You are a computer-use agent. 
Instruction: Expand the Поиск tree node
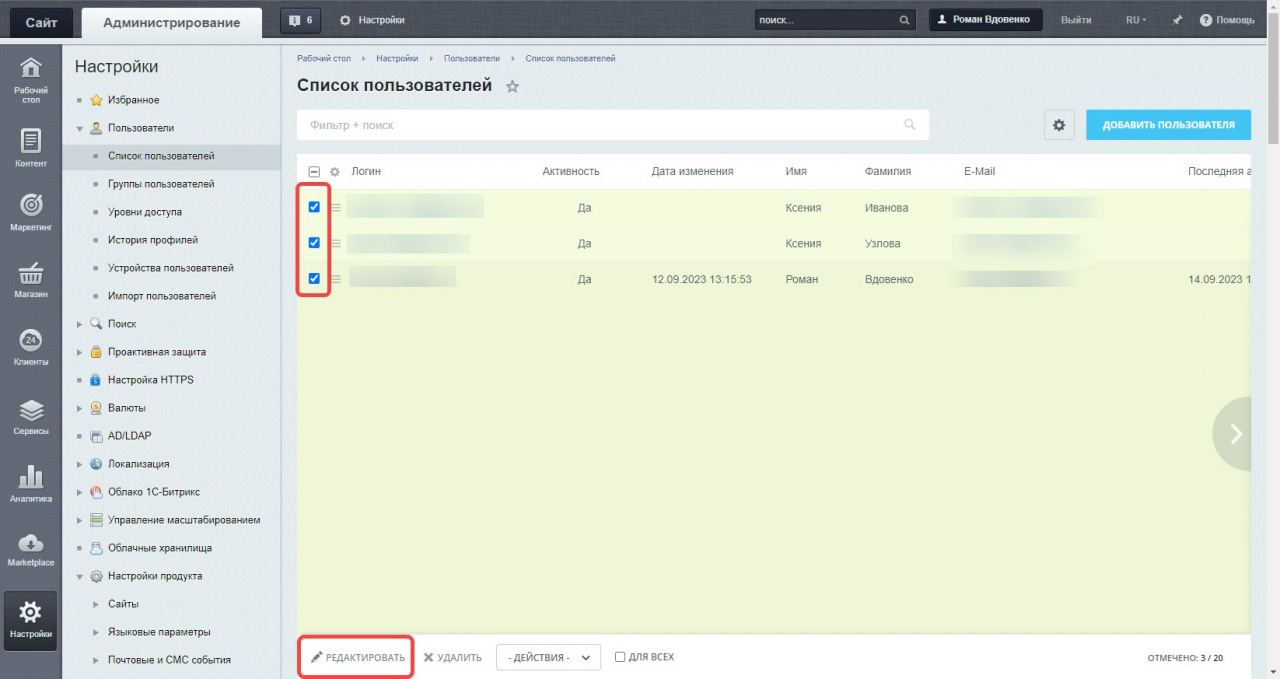click(80, 324)
